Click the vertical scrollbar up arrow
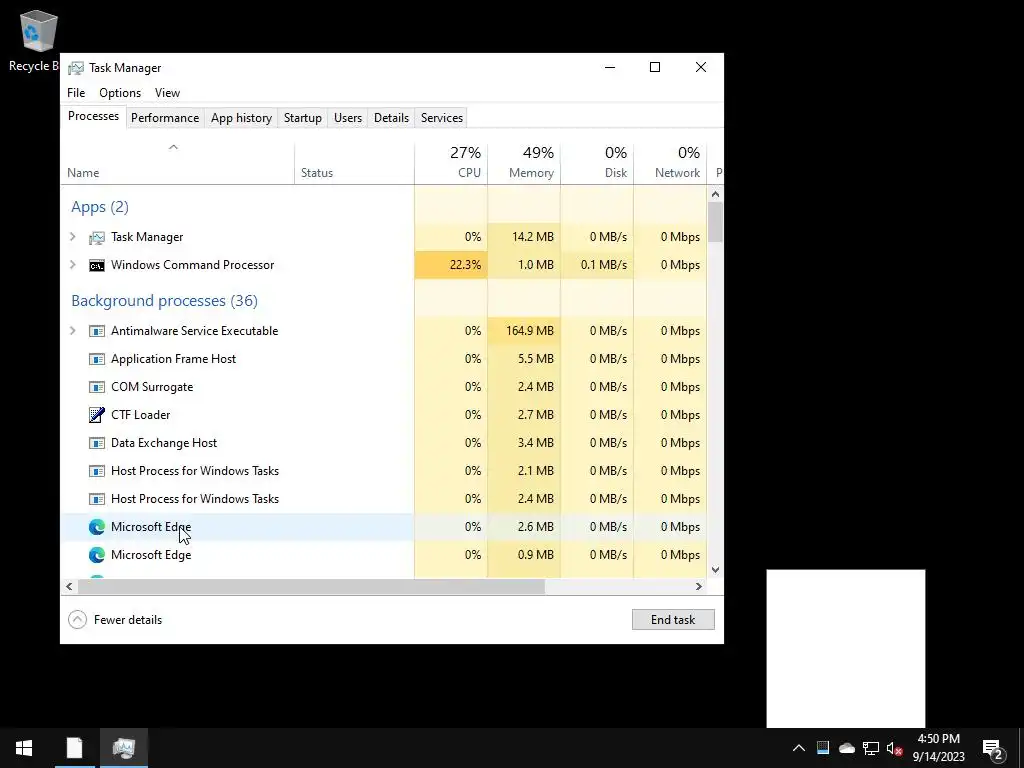Screen dimensions: 1024x768 click(715, 194)
